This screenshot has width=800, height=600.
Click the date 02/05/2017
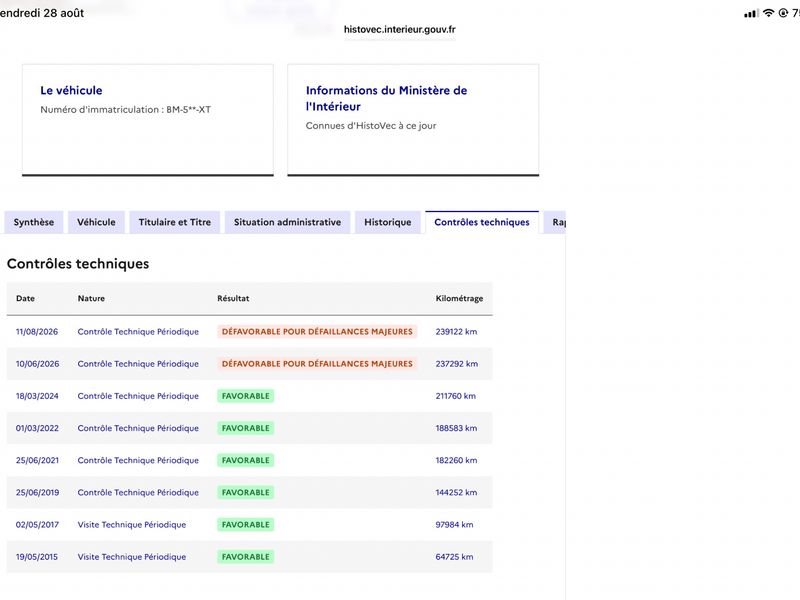(37, 524)
